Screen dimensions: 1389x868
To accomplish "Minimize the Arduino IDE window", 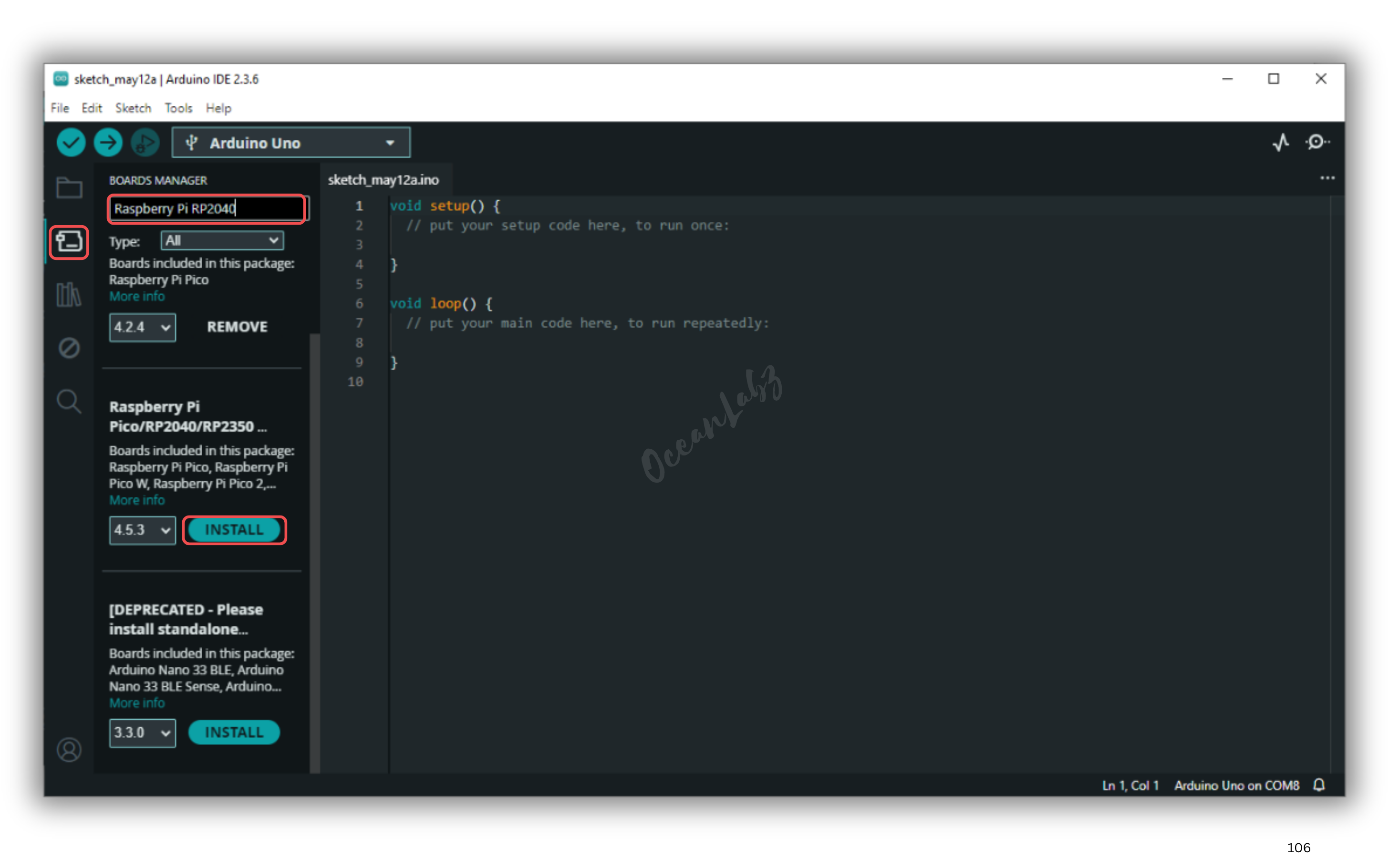I will point(1227,79).
